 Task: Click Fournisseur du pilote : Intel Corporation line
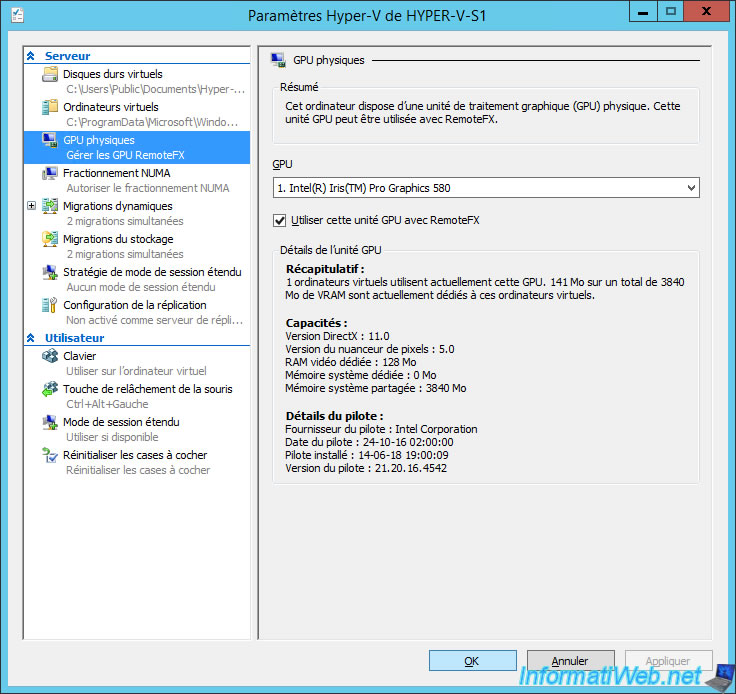381,429
